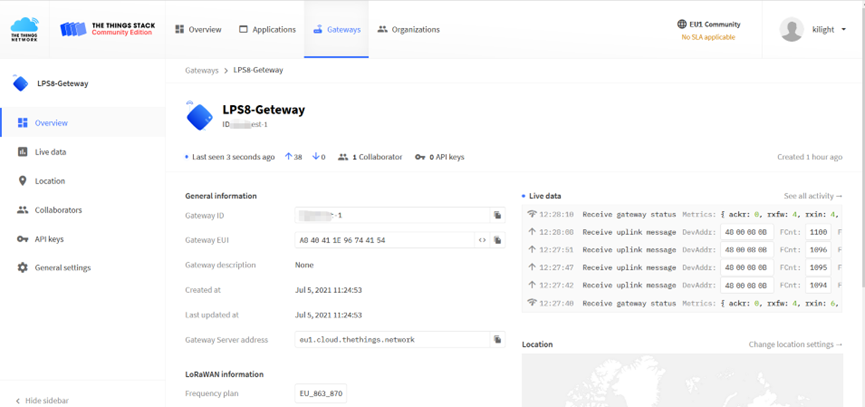This screenshot has width=865, height=407.
Task: Click the downlink count arrow 0
Action: coord(318,157)
